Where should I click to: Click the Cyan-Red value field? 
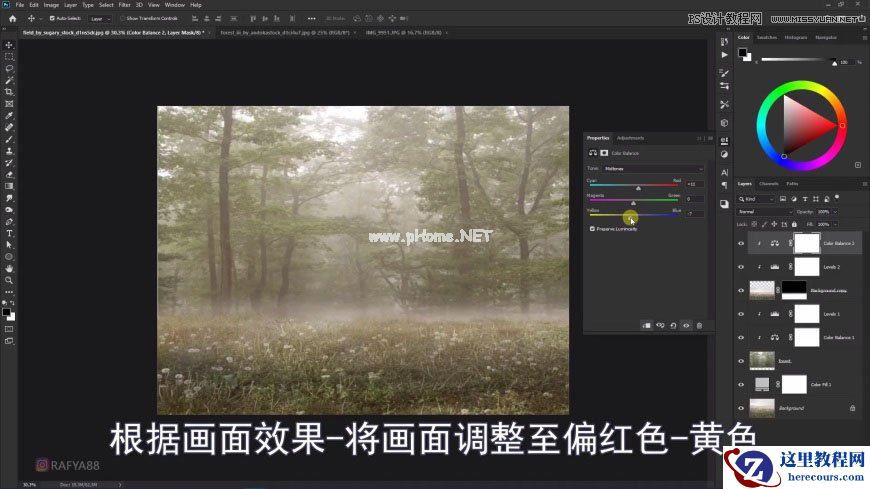tap(695, 184)
